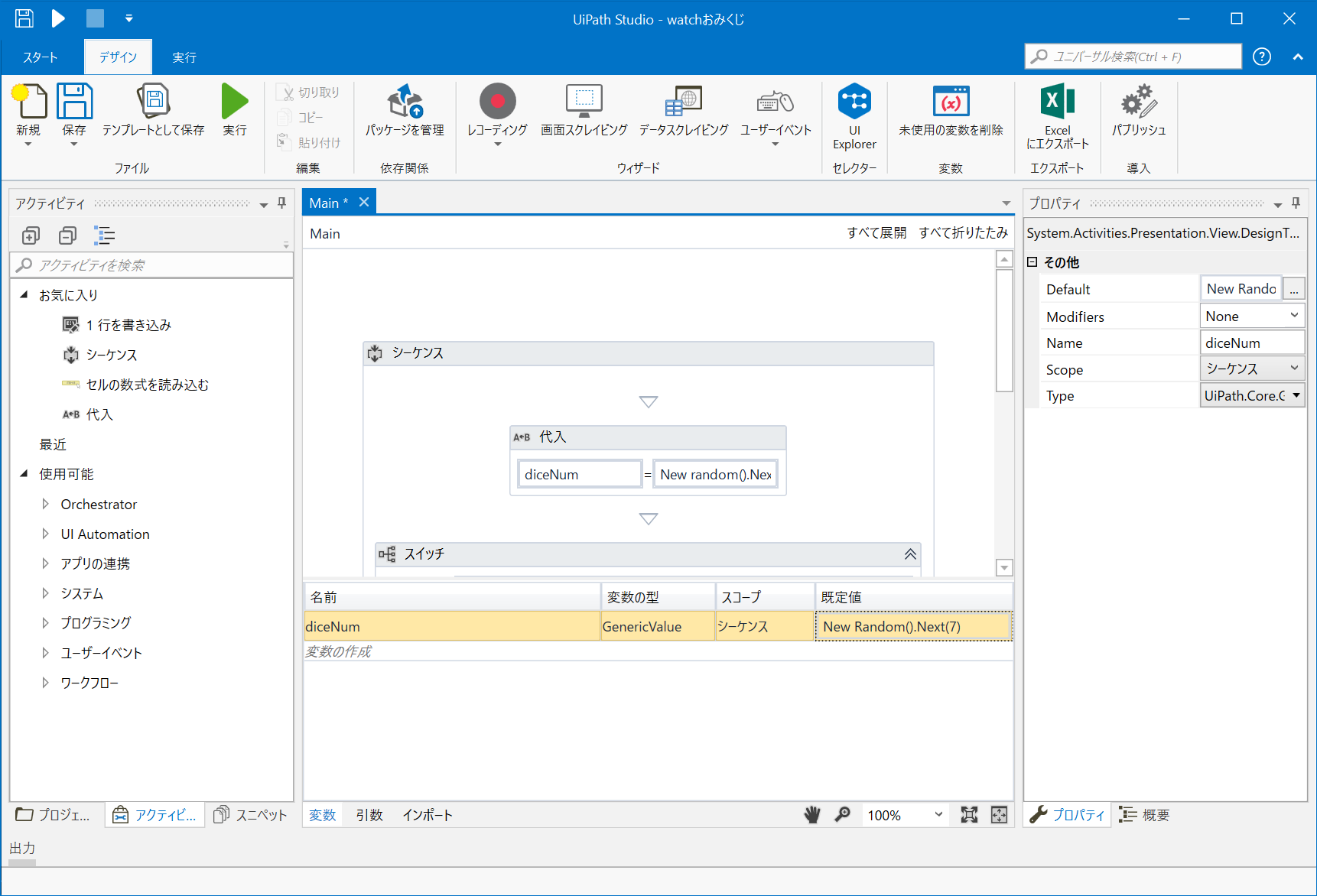Screen dimensions: 1317x896
Task: Switch to the デザイン ribbon tab
Action: (x=118, y=57)
